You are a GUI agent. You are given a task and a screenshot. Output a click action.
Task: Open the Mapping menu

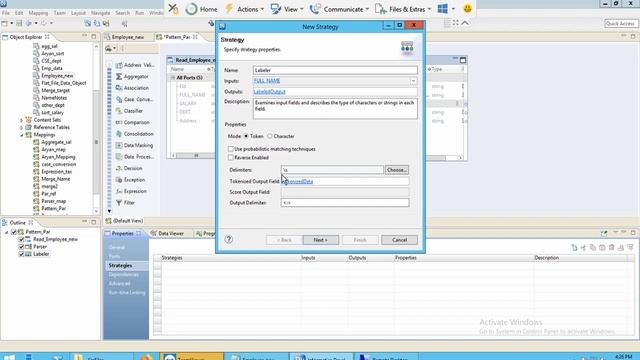click(x=38, y=13)
